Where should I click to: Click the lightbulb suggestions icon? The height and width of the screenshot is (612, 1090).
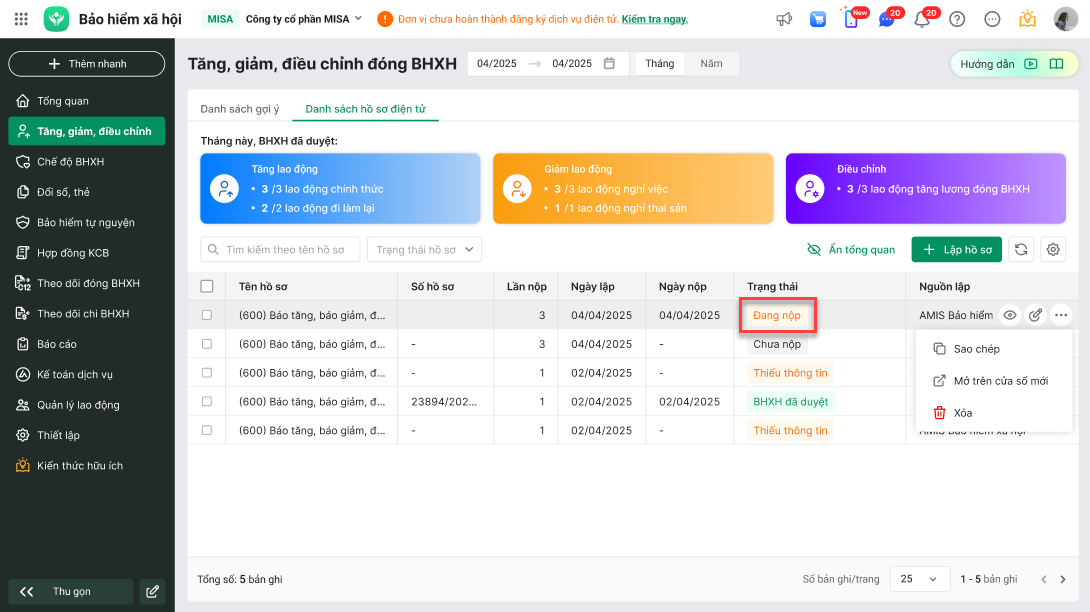coord(1027,19)
